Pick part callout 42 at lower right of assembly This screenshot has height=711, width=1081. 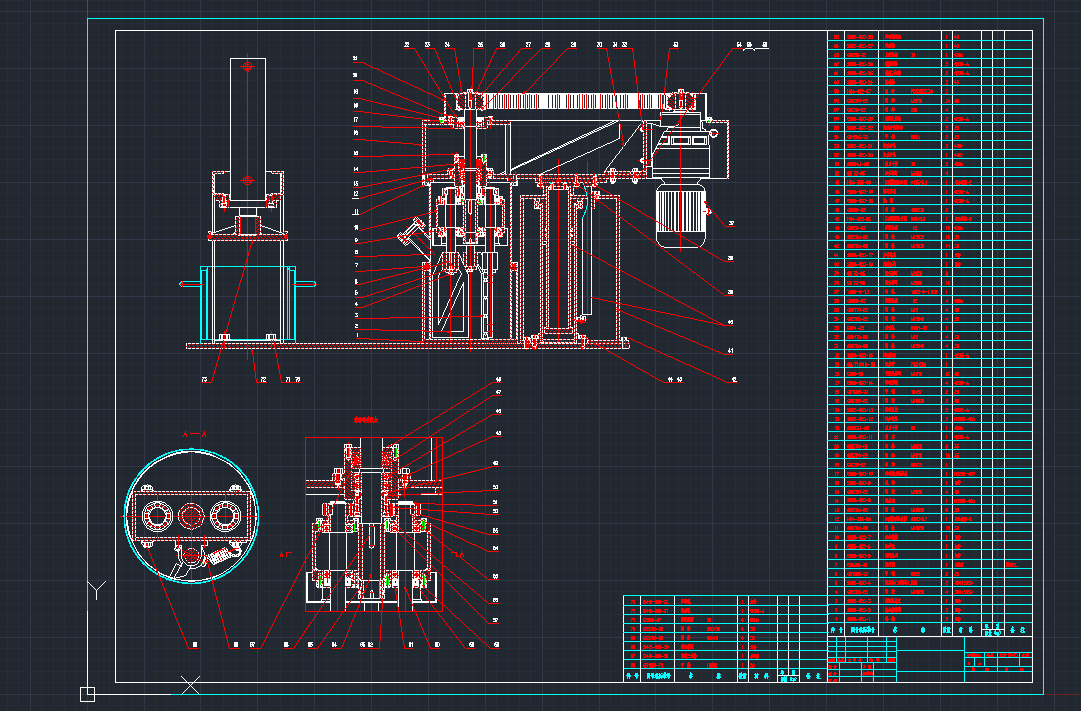click(x=733, y=380)
